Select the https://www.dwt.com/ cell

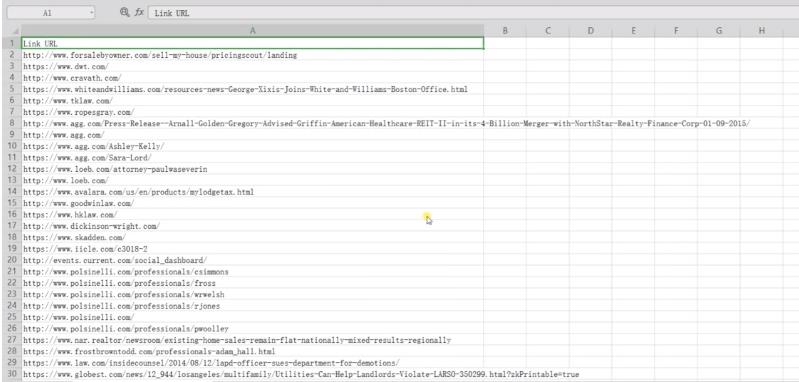point(252,66)
